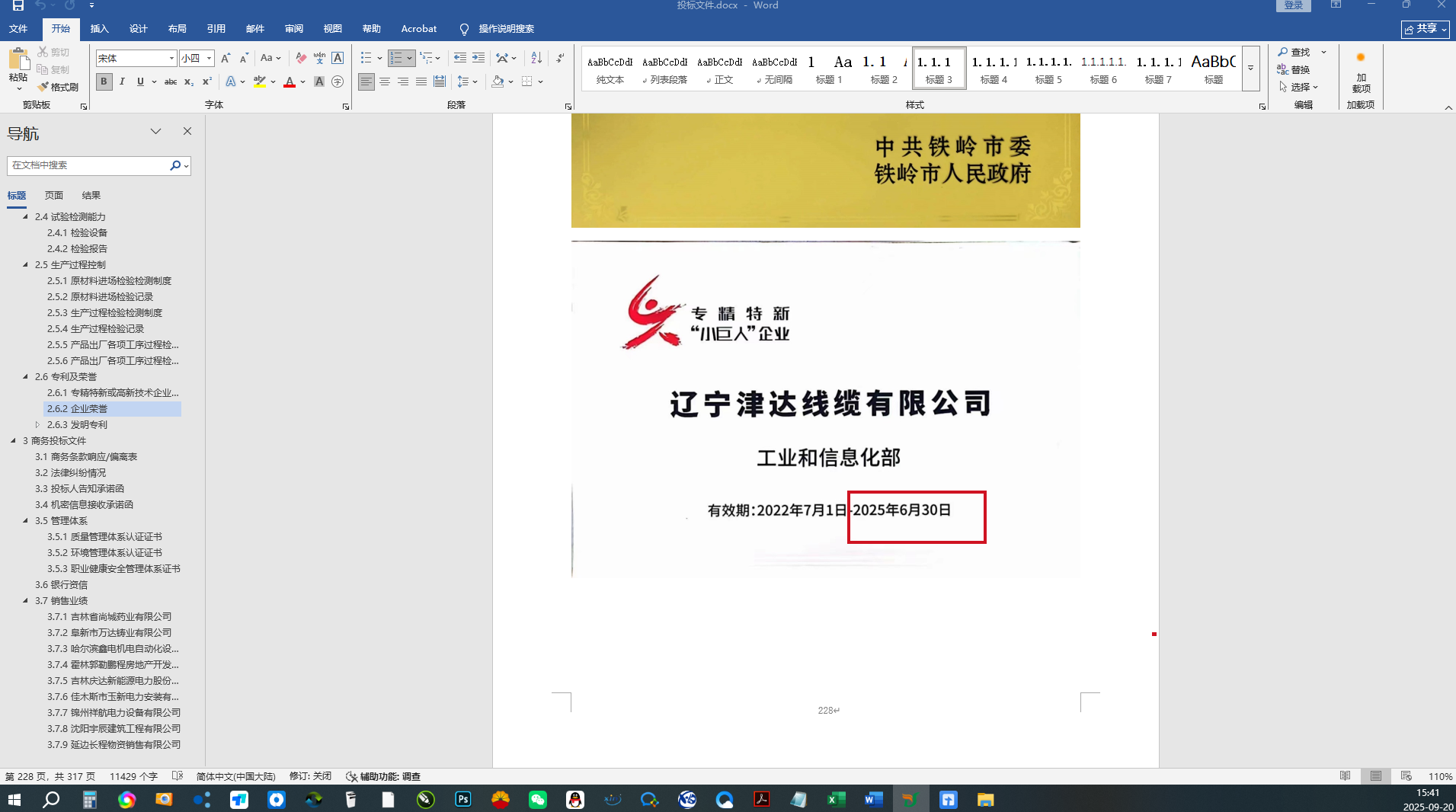Apply strikethrough formatting
Image resolution: width=1456 pixels, height=812 pixels.
click(171, 82)
